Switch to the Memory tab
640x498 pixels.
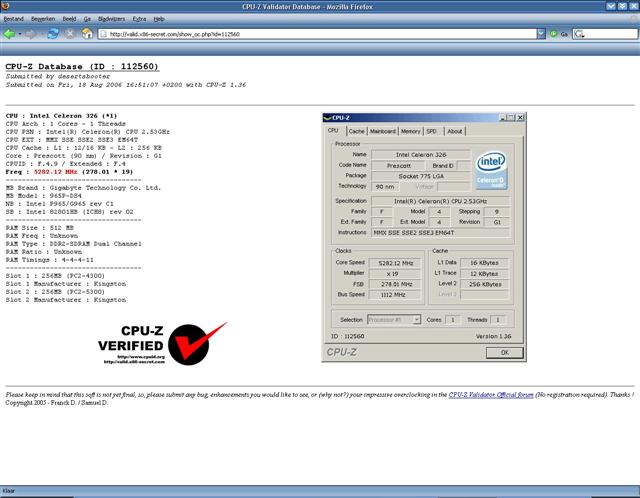click(410, 131)
